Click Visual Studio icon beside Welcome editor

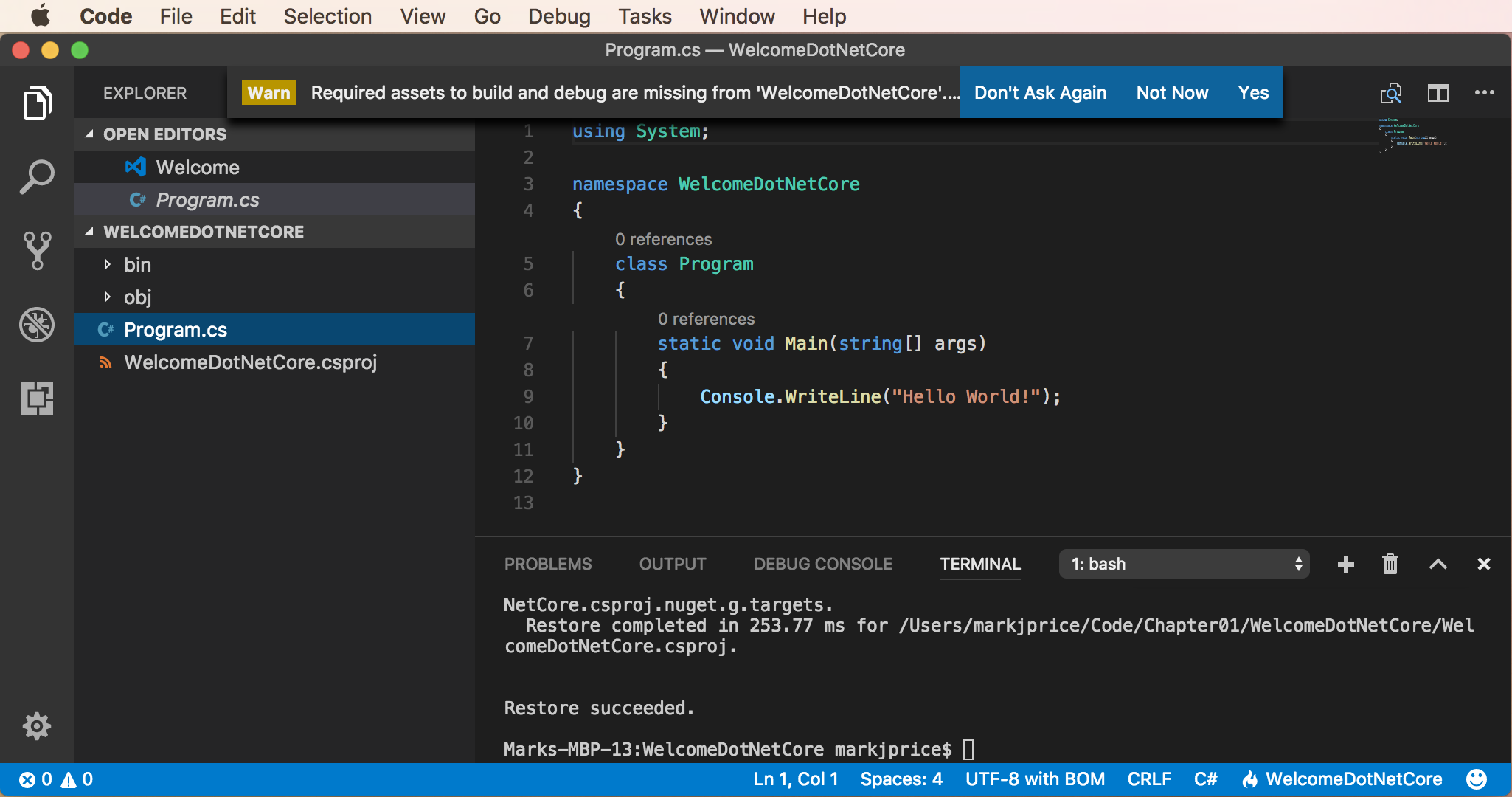tap(136, 168)
